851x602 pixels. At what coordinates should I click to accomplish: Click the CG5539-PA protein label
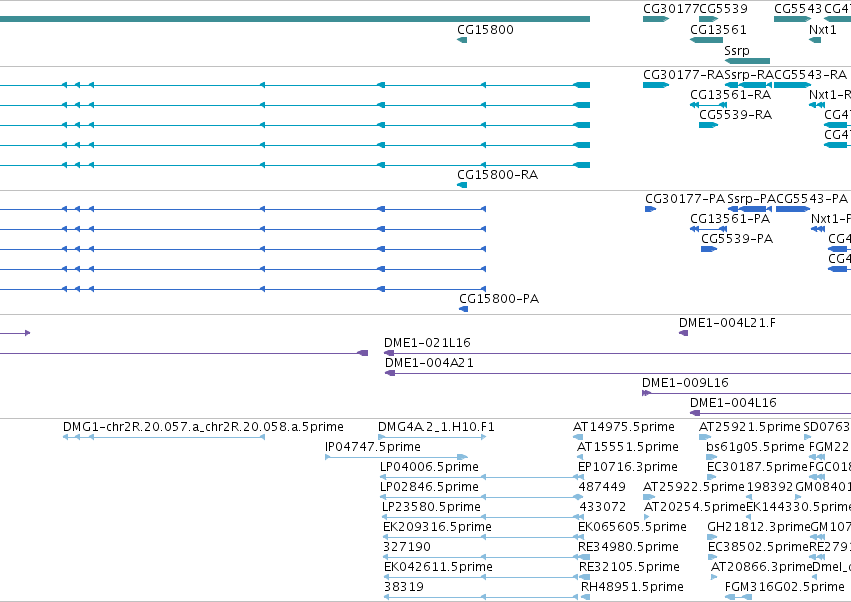pyautogui.click(x=737, y=239)
